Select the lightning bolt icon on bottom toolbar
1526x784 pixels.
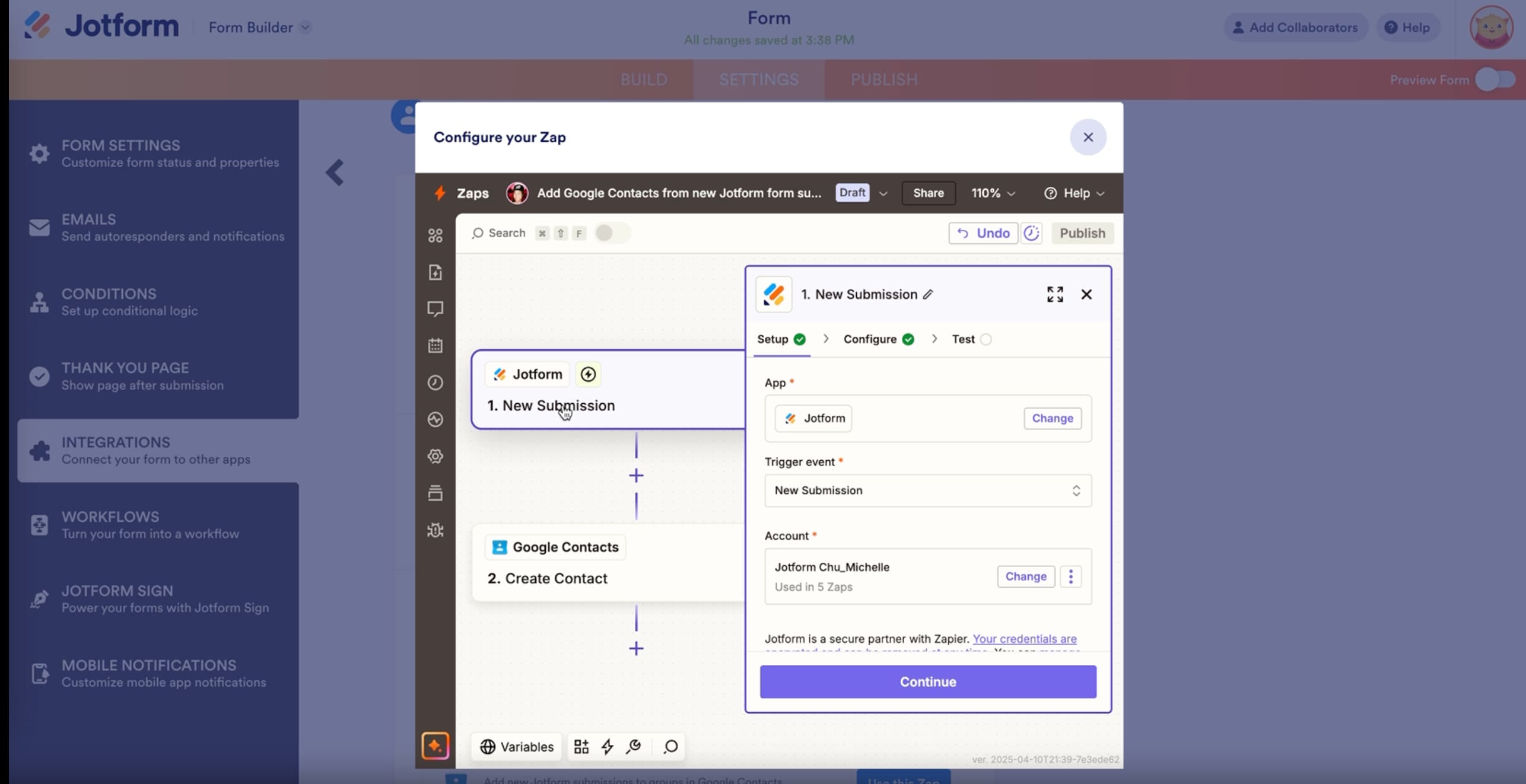[607, 746]
